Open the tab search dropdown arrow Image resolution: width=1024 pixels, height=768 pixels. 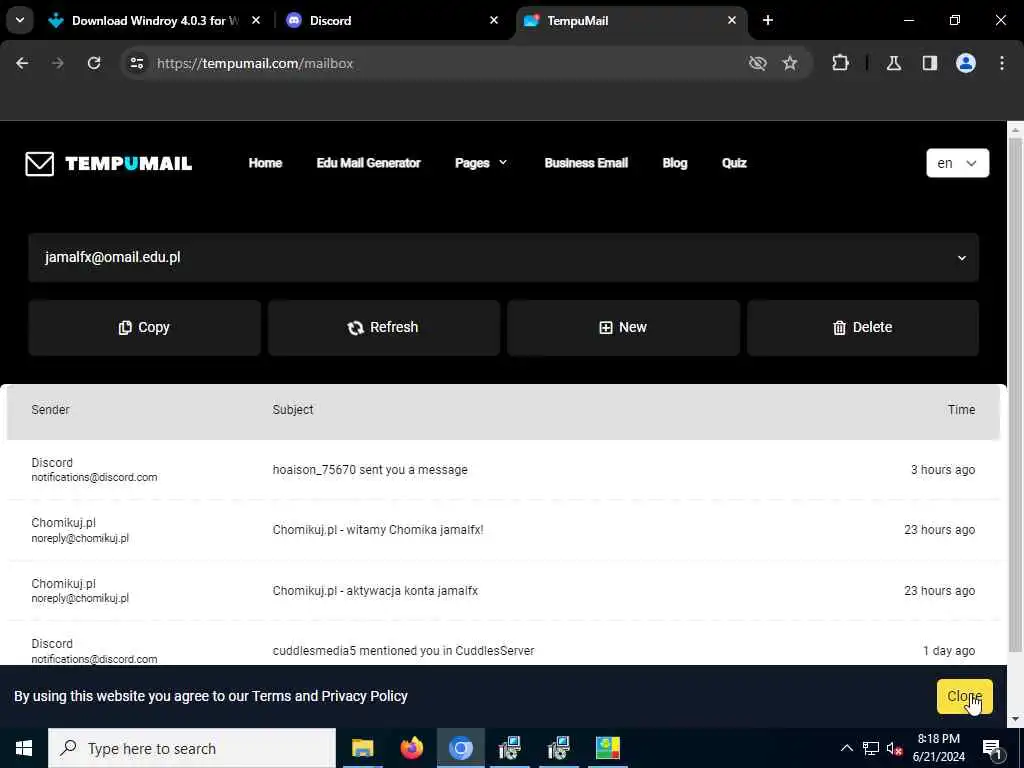[20, 20]
